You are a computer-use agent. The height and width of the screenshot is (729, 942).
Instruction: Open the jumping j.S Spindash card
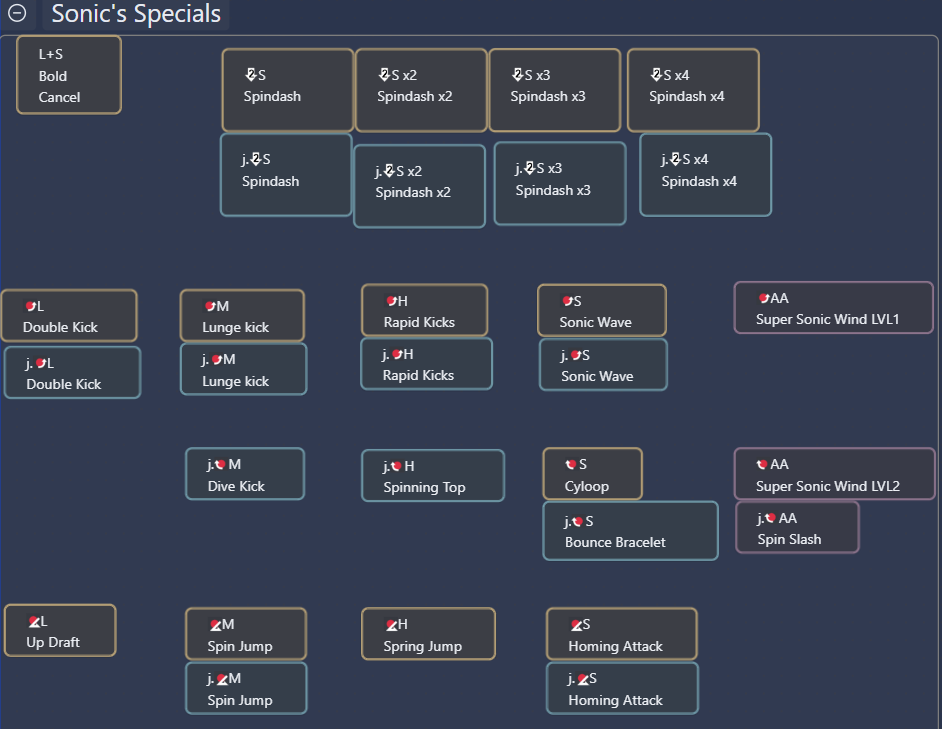[286, 175]
